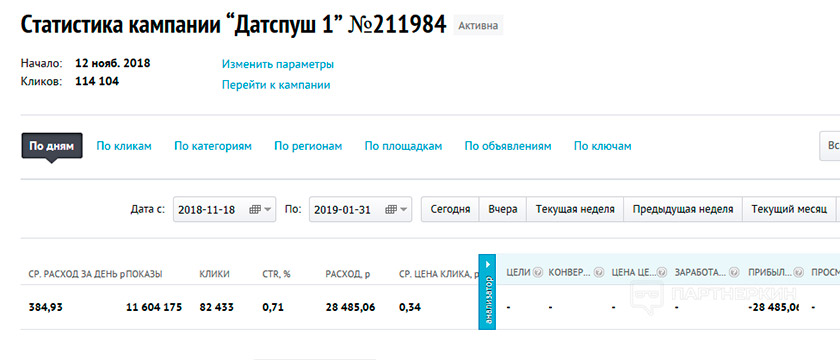Click the 114 104 total clicks count
840x360 pixels.
97,81
